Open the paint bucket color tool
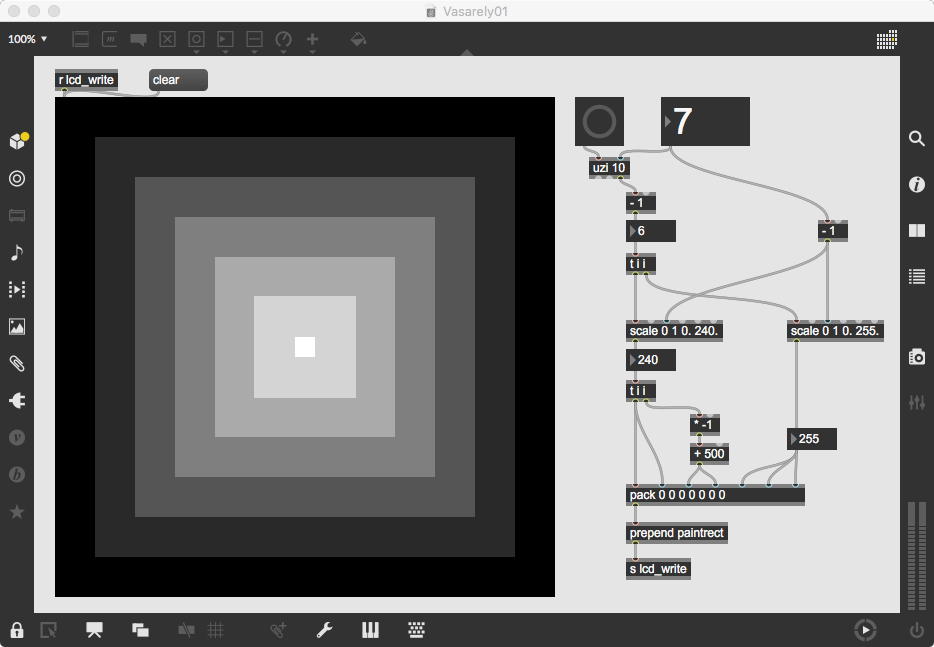 tap(358, 40)
